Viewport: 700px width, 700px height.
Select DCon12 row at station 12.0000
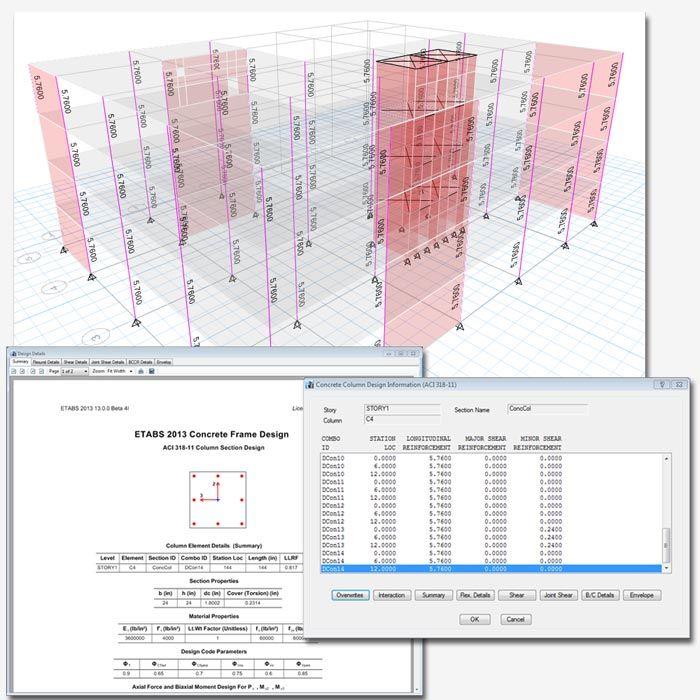(x=491, y=521)
